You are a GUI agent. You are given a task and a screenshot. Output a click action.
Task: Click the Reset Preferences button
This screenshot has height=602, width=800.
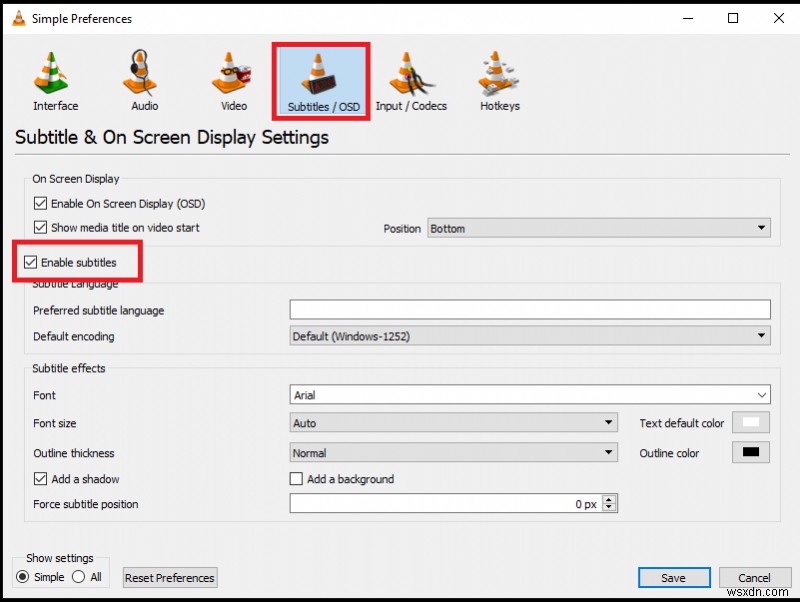pos(170,578)
